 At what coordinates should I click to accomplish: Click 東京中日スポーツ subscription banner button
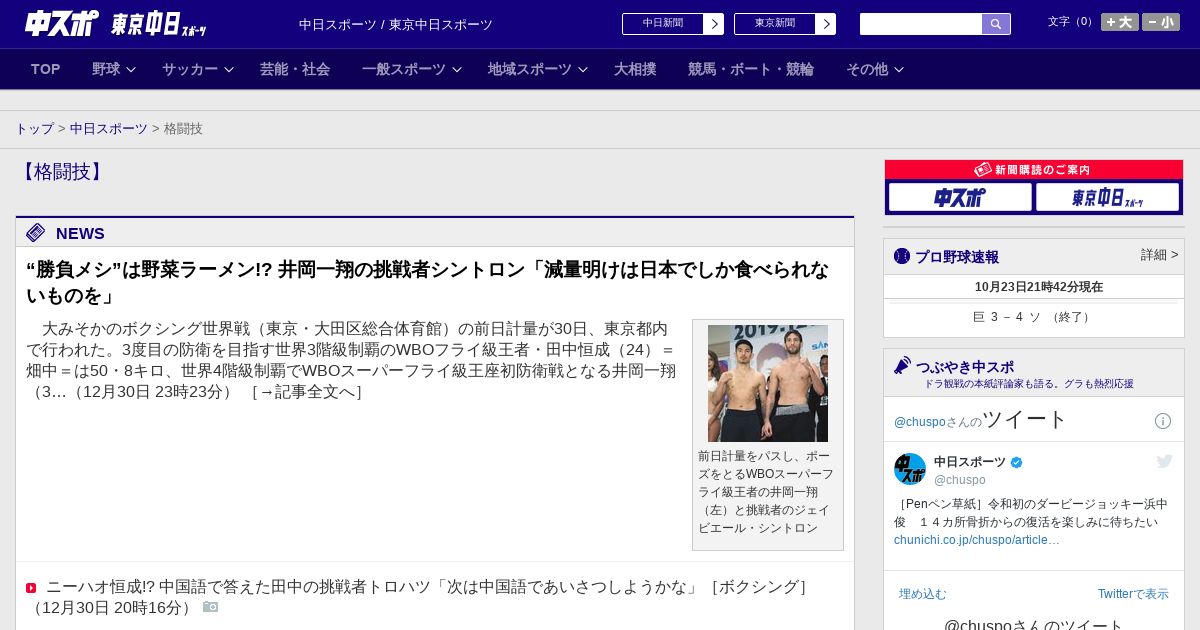click(x=1107, y=197)
